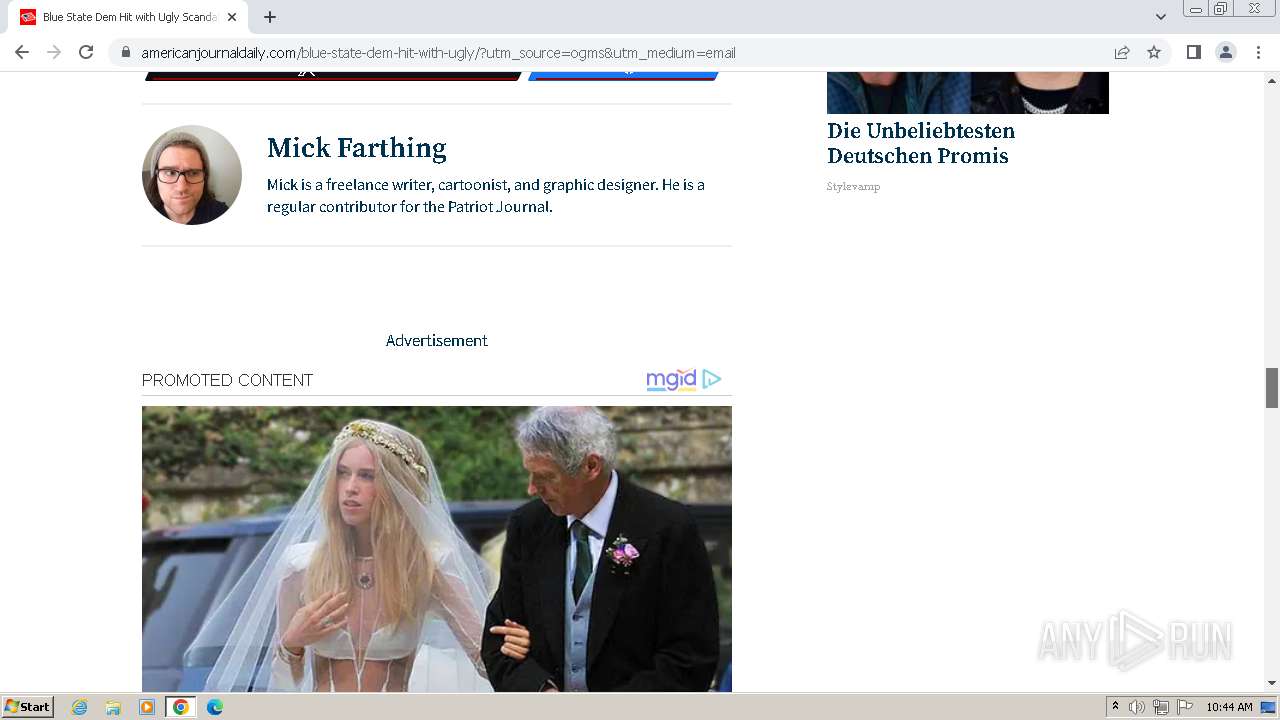
Task: Open Action Center flag icon
Action: 1185,707
